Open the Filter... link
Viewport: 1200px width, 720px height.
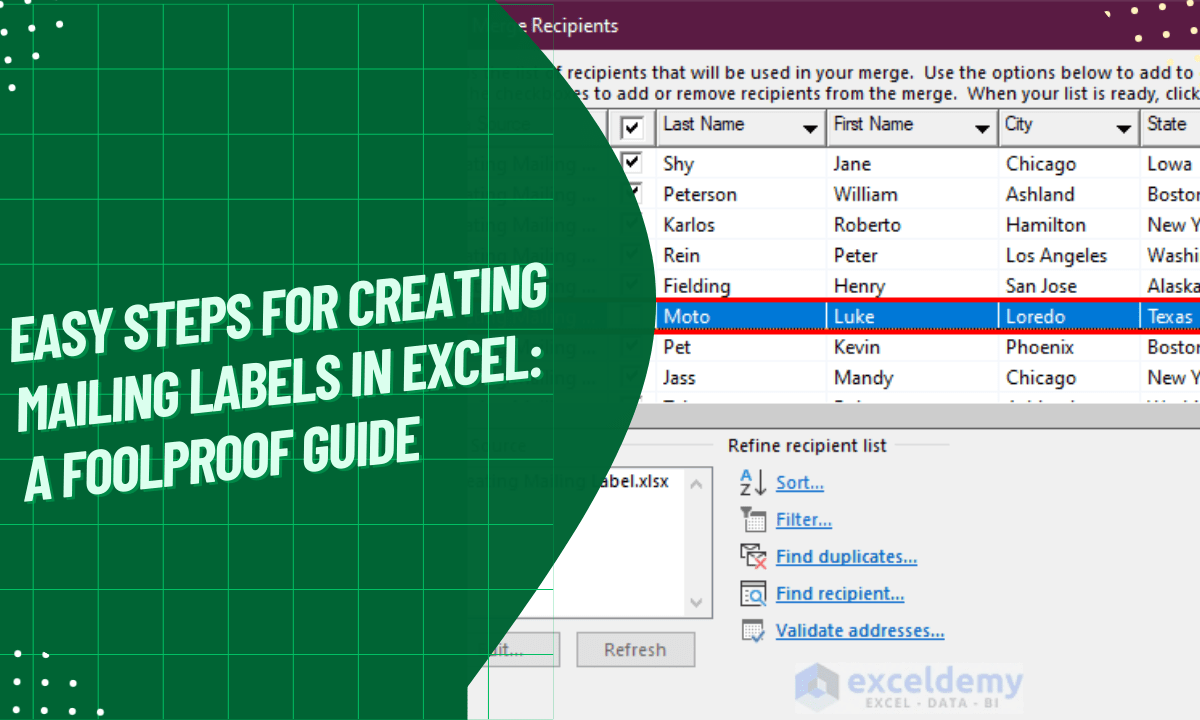click(x=804, y=520)
